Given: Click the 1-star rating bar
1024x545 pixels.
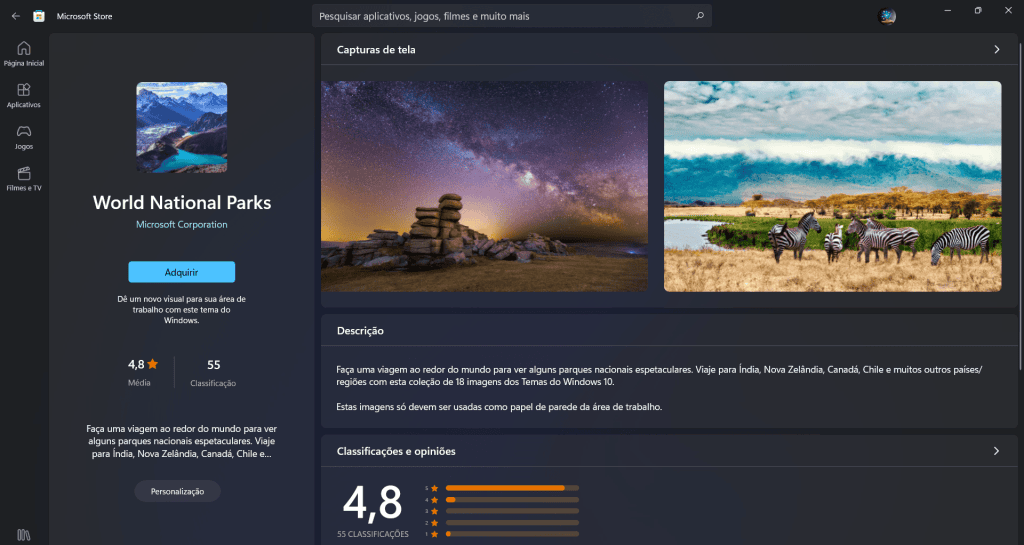Looking at the screenshot, I should [512, 534].
